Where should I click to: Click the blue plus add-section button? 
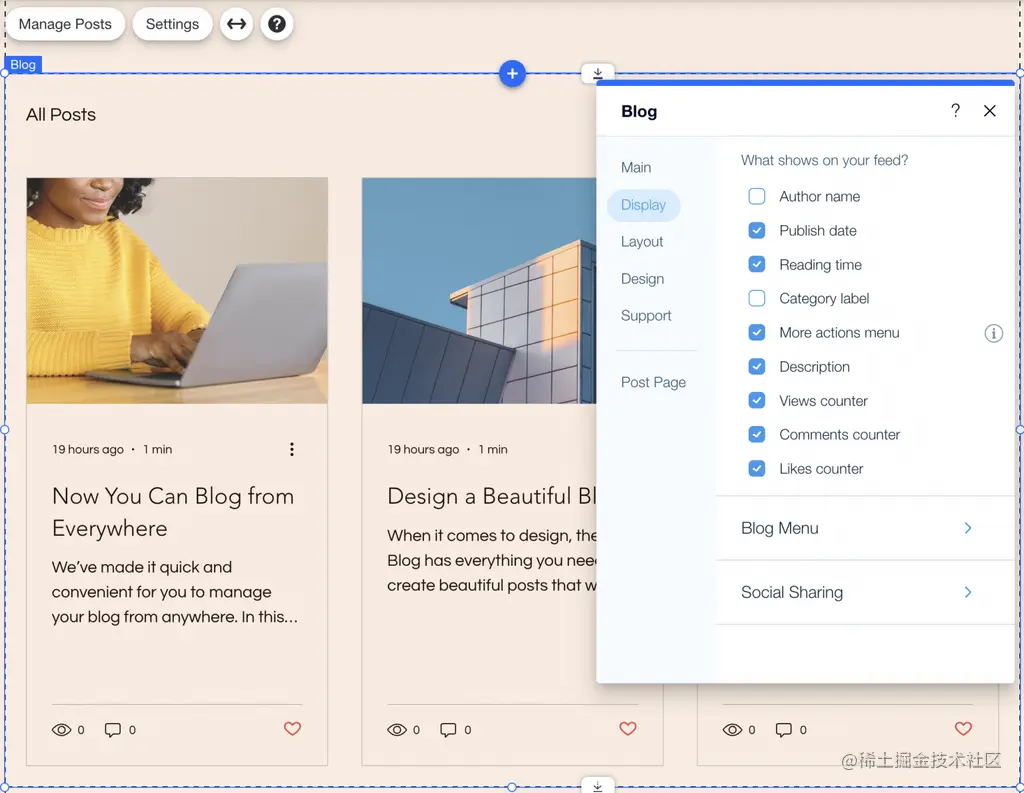point(513,74)
